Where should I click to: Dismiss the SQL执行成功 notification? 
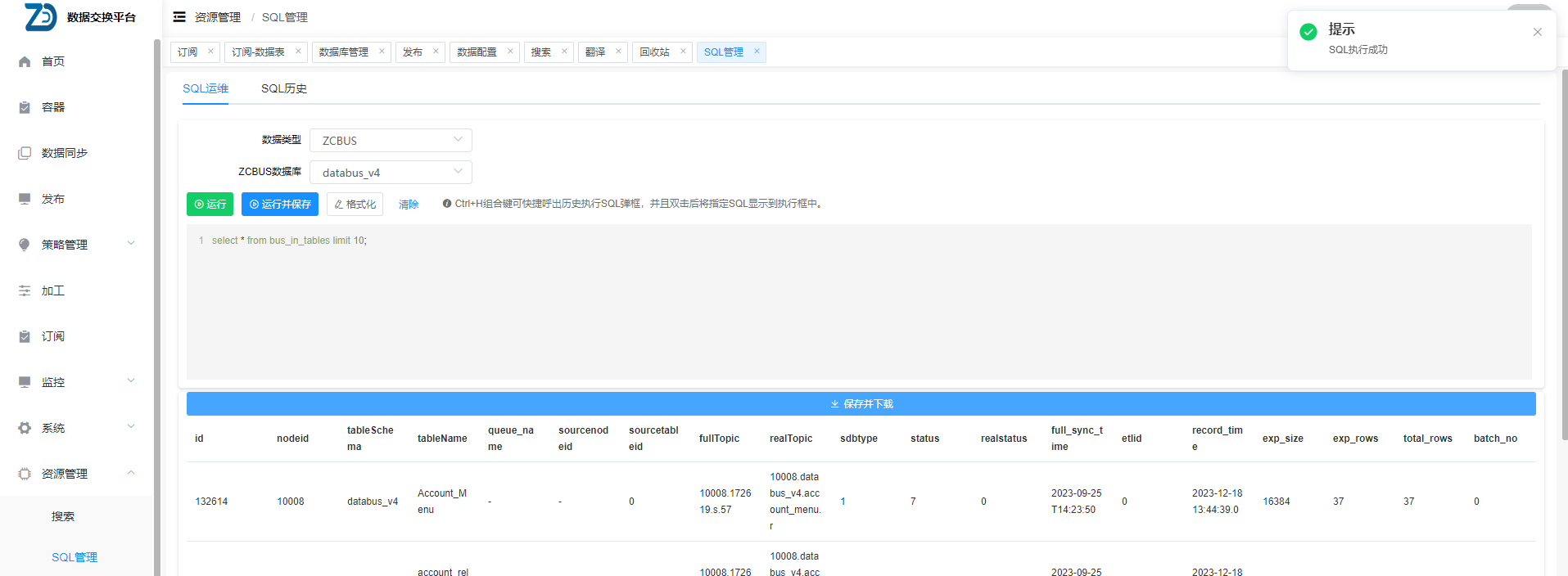tap(1537, 32)
